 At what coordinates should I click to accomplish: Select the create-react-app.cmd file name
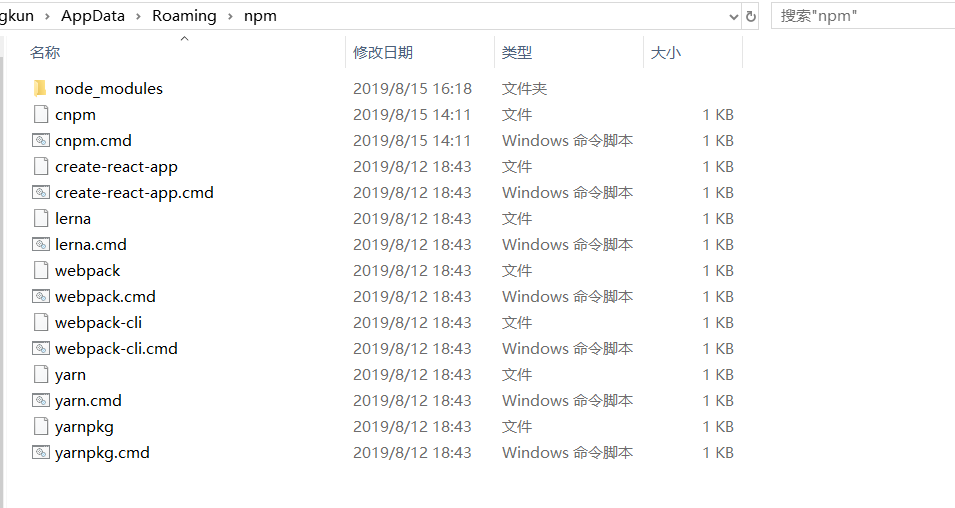pyautogui.click(x=135, y=192)
